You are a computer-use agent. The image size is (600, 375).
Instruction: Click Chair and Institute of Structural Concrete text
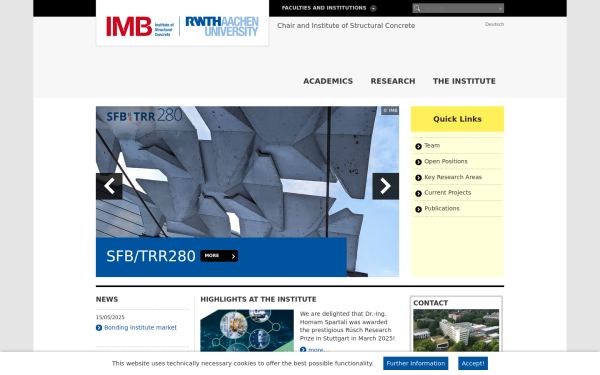(x=346, y=26)
